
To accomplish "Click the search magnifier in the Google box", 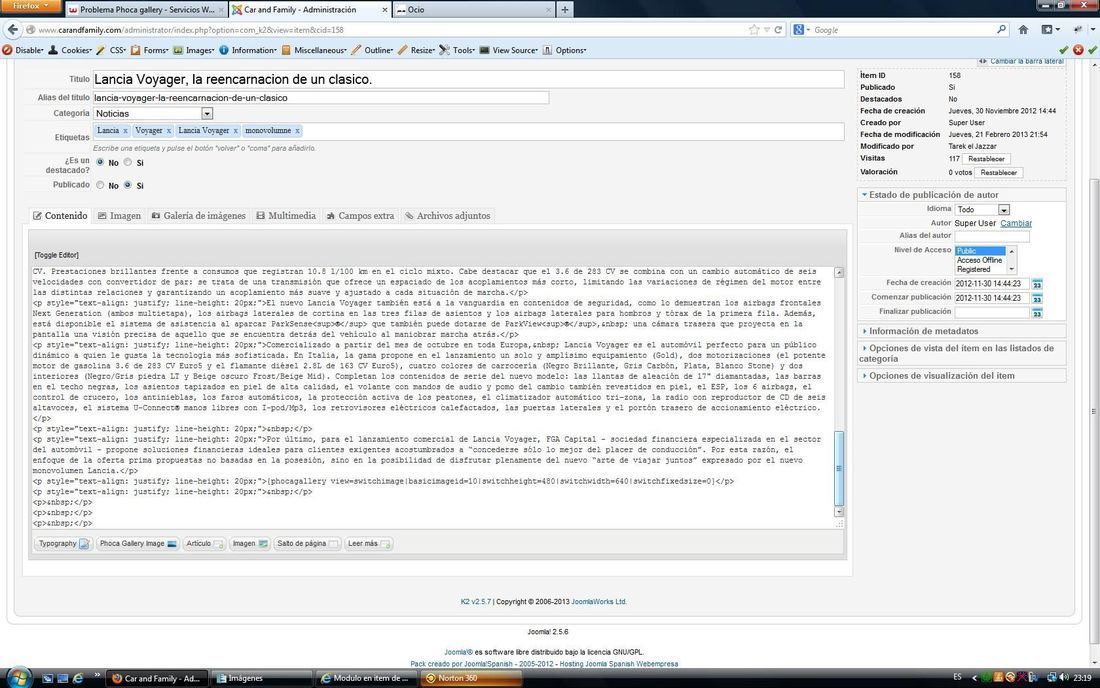I will [1001, 29].
